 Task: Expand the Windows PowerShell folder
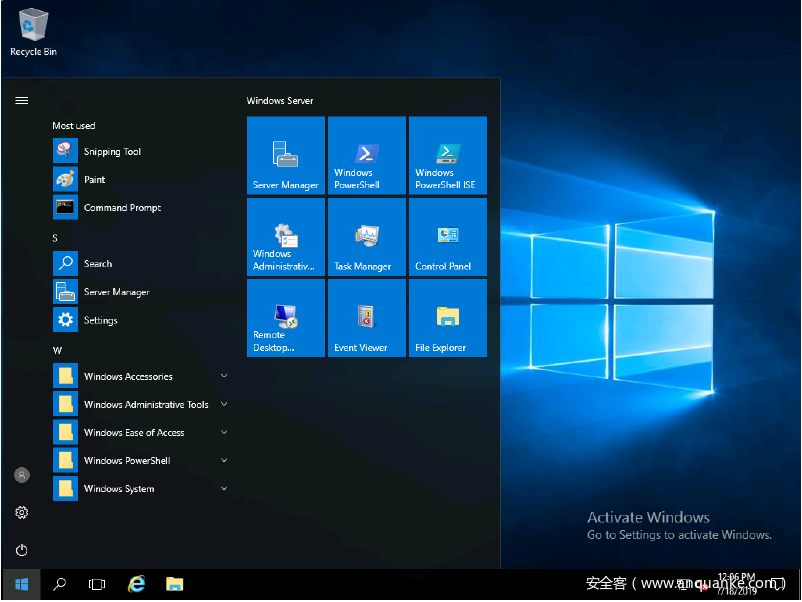[140, 460]
